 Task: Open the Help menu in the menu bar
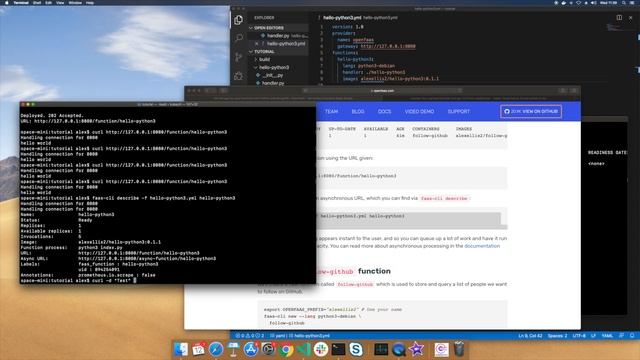pyautogui.click(x=90, y=2)
